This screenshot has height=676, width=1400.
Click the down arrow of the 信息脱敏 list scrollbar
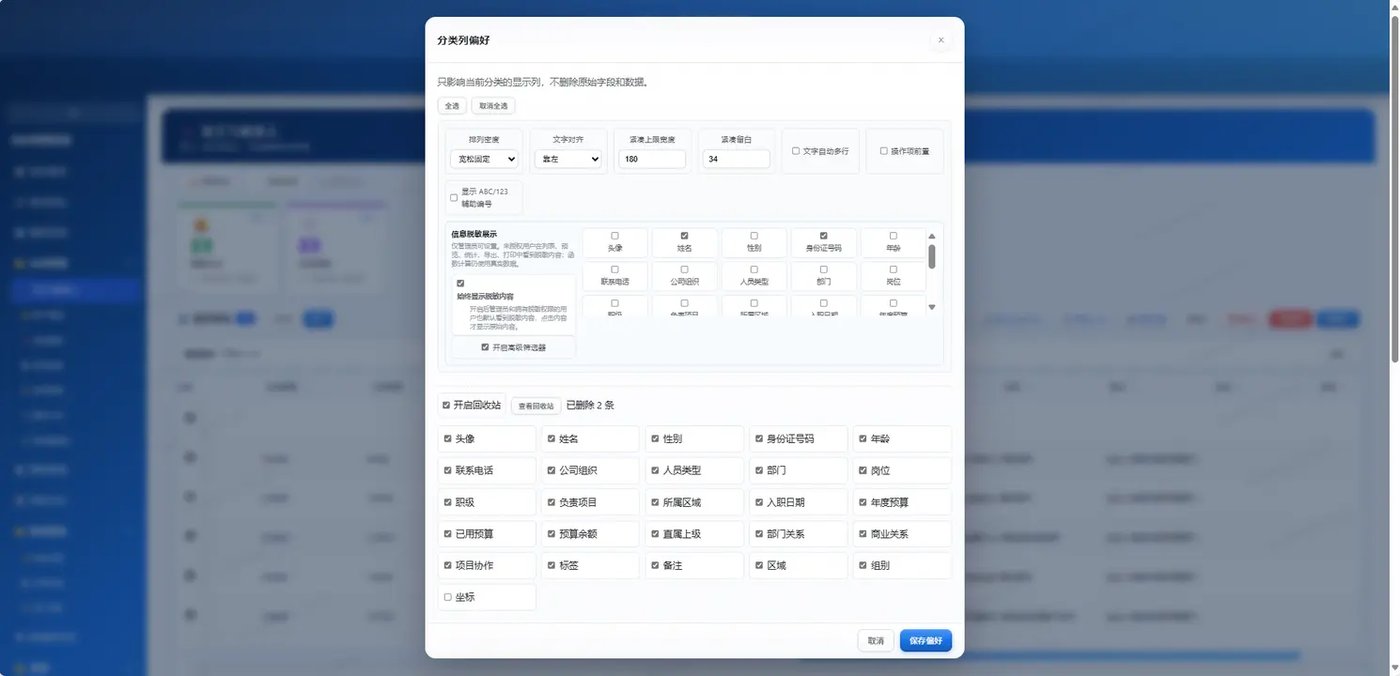(x=932, y=307)
